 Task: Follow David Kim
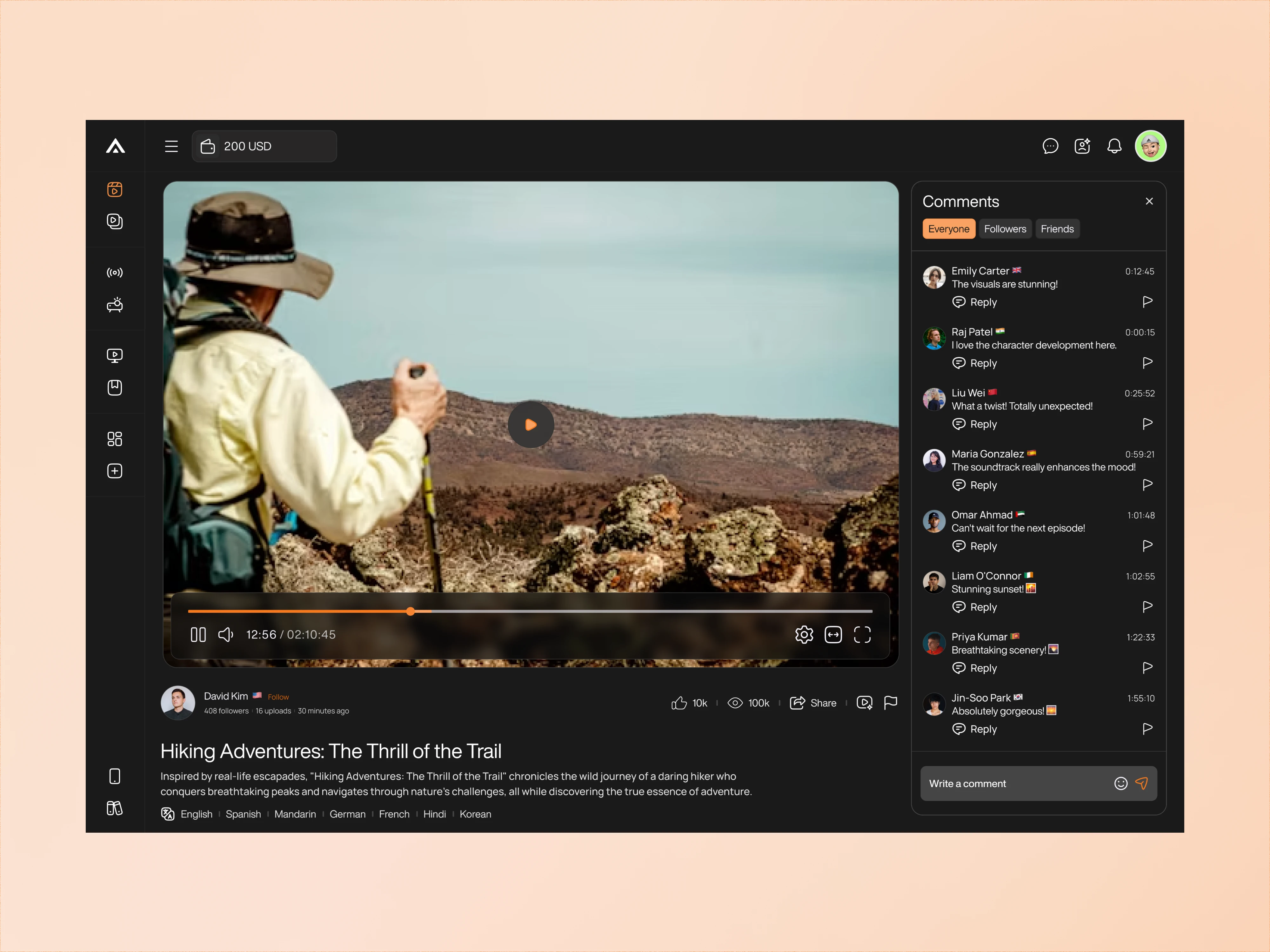(278, 697)
